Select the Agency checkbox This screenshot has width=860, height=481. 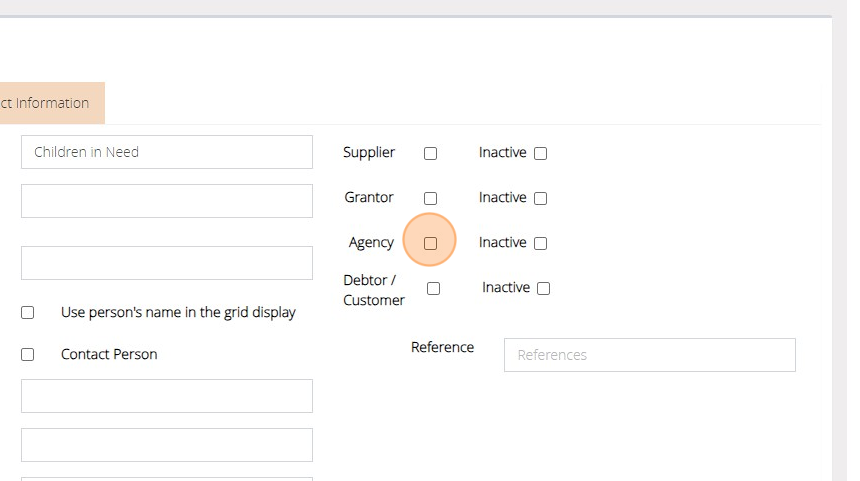coord(431,243)
